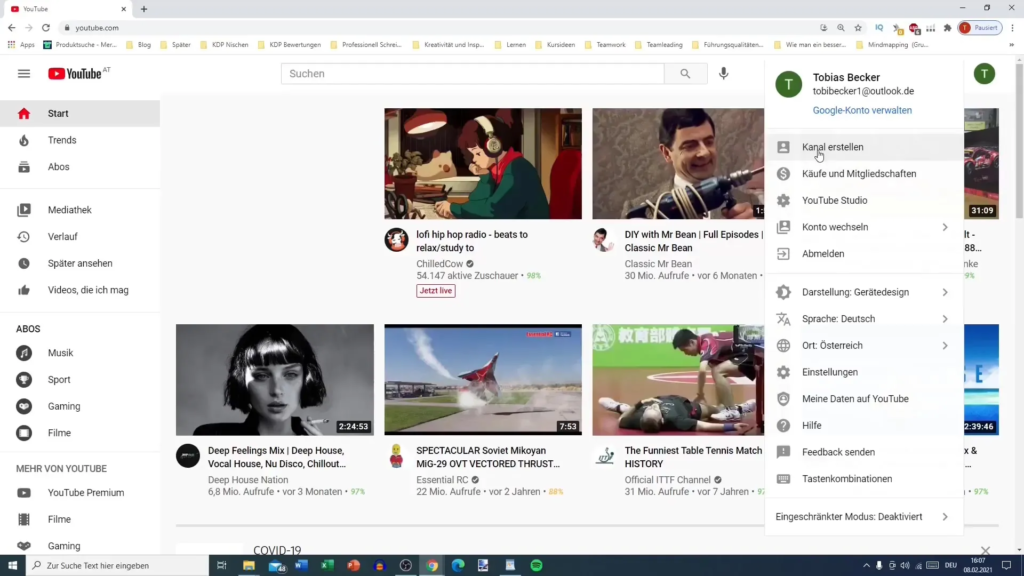Click the magnifier search button

point(685,74)
